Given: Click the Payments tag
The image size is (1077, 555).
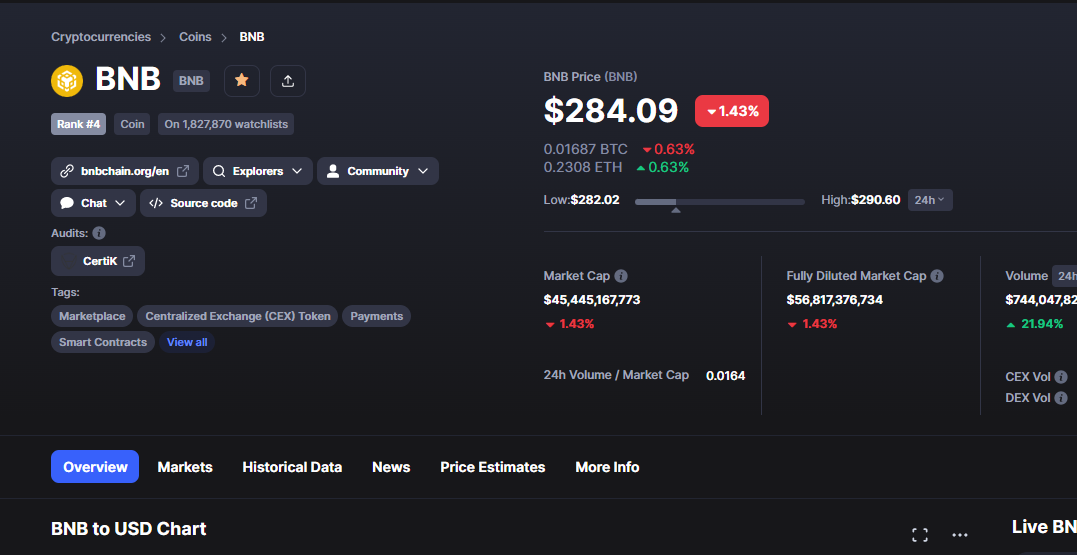Looking at the screenshot, I should click(376, 316).
